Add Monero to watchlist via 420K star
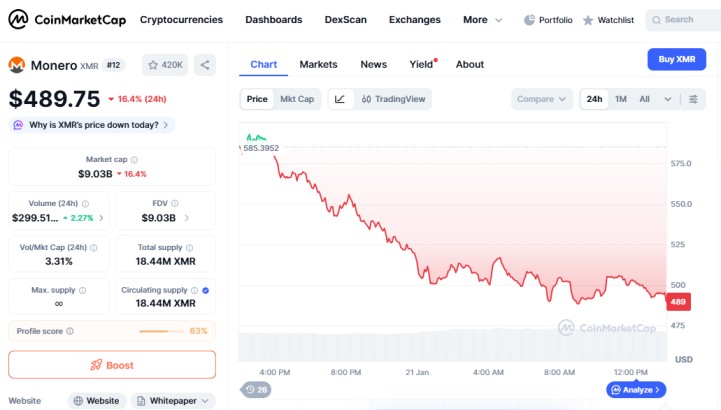The image size is (721, 410). tap(165, 65)
